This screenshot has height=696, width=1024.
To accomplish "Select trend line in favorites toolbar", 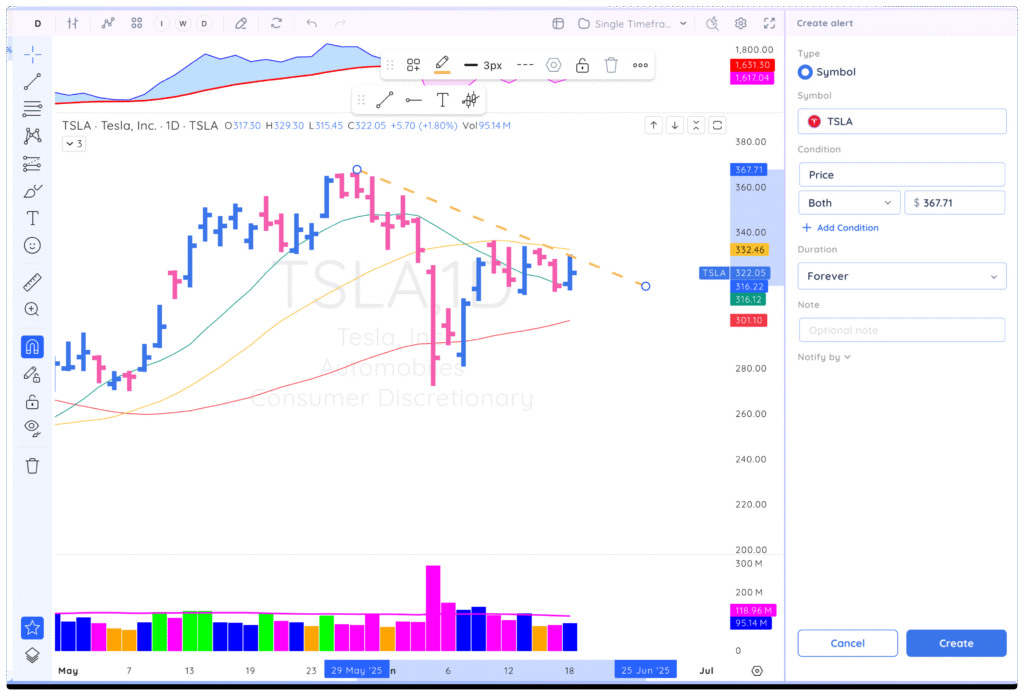I will tap(385, 100).
